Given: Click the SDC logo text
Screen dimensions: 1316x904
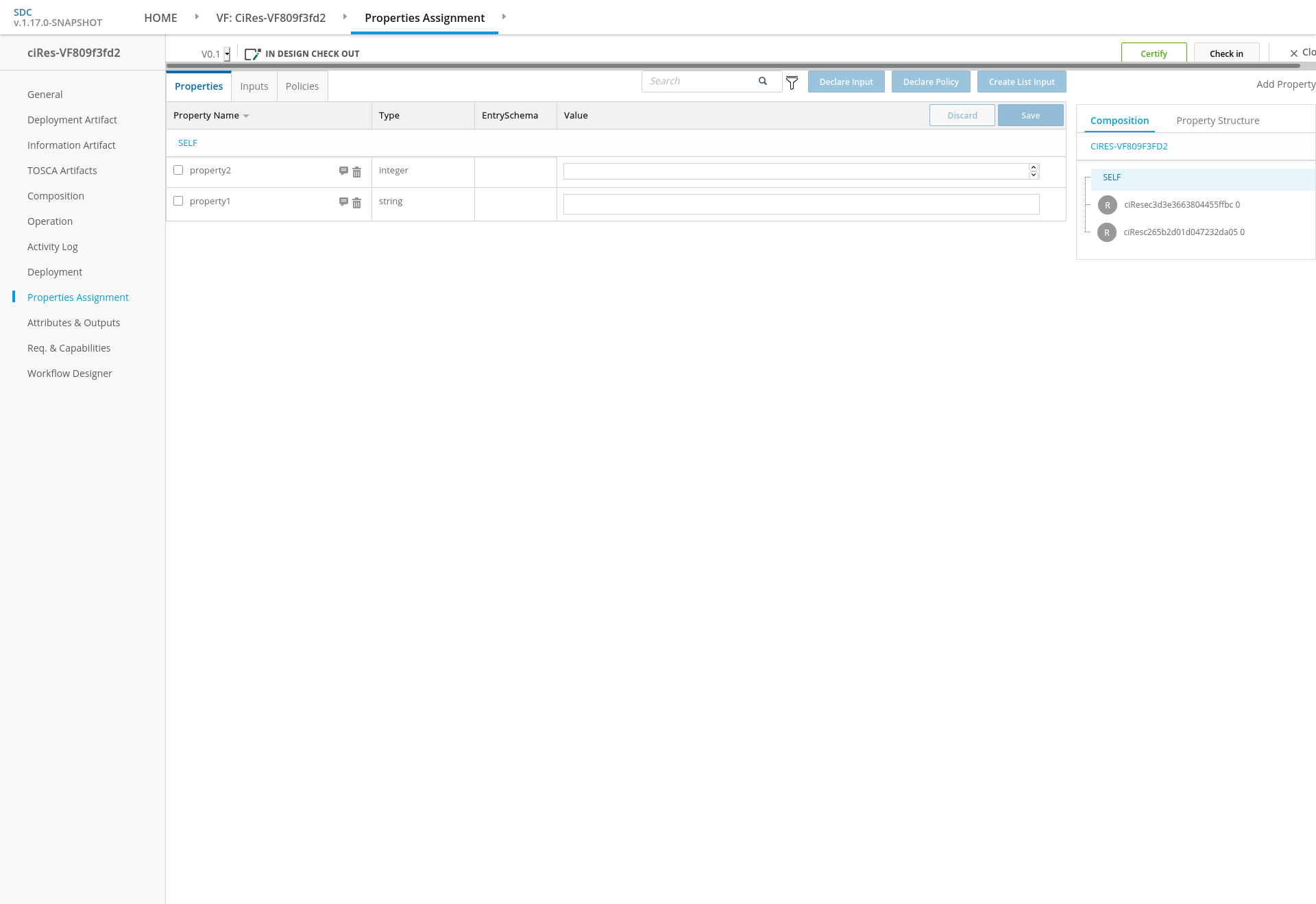Looking at the screenshot, I should click(23, 12).
